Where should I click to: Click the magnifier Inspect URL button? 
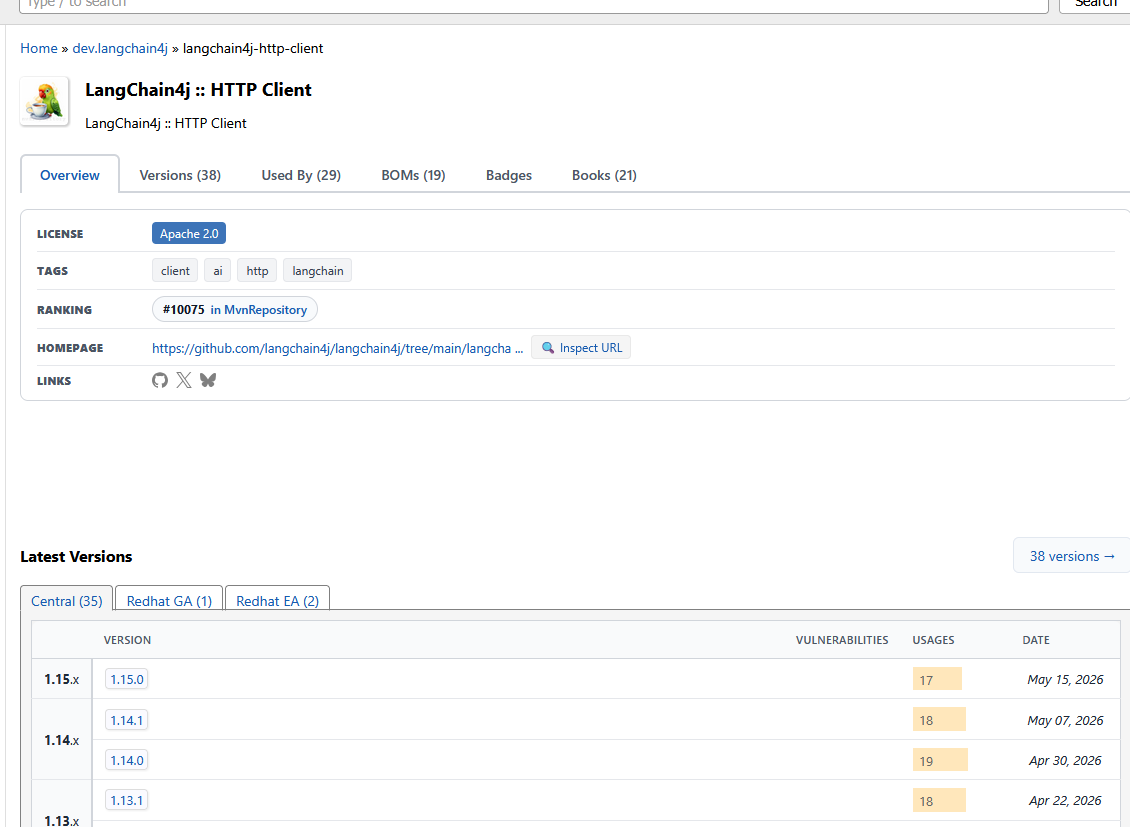[581, 348]
